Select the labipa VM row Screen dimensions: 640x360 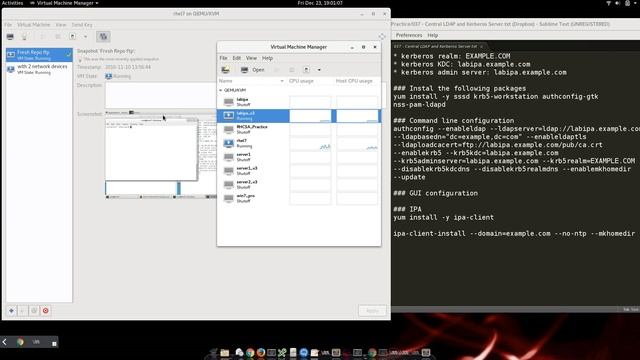point(299,102)
